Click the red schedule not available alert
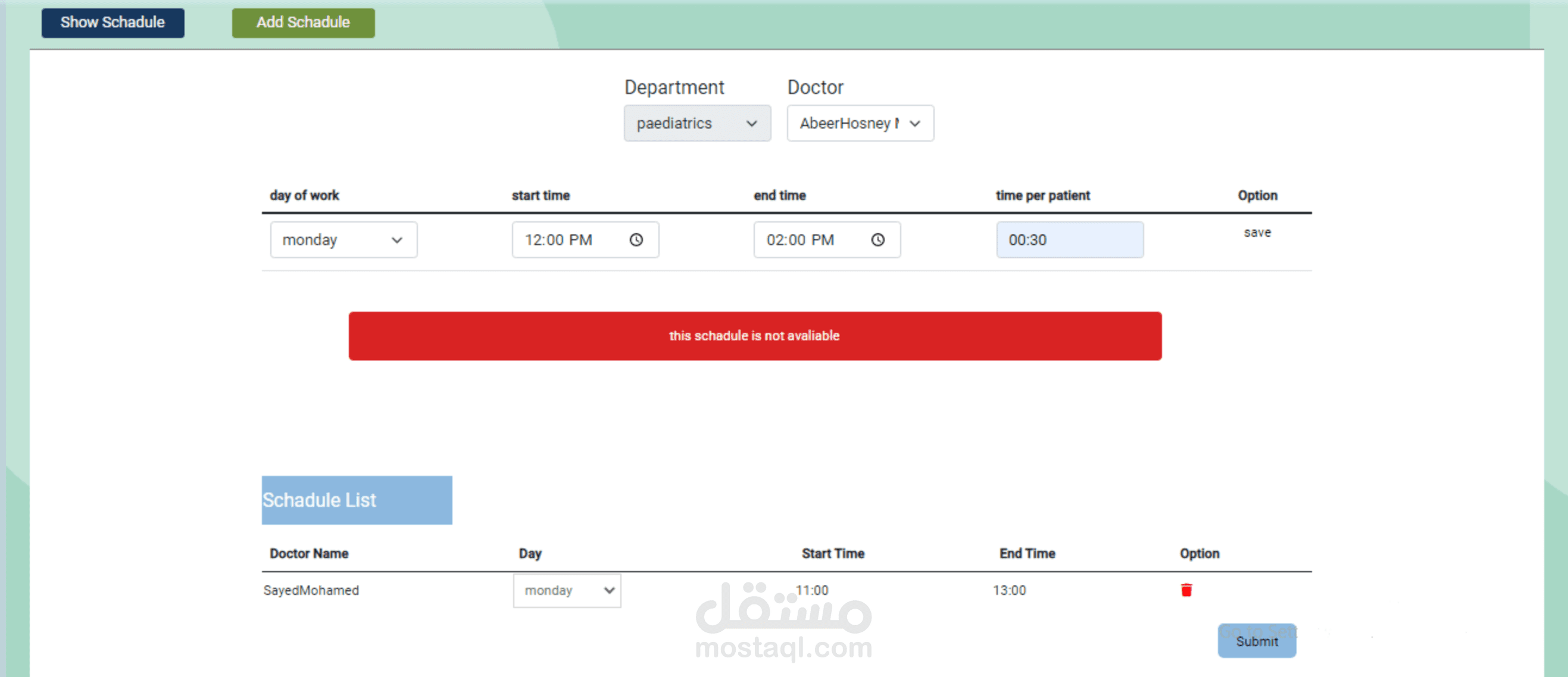This screenshot has width=1568, height=677. pyautogui.click(x=754, y=336)
